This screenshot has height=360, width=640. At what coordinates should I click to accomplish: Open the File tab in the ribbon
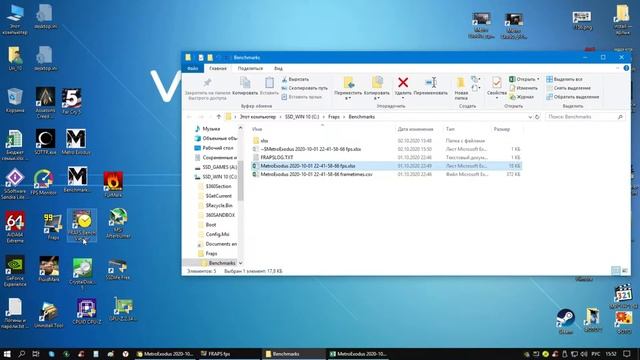coord(193,68)
